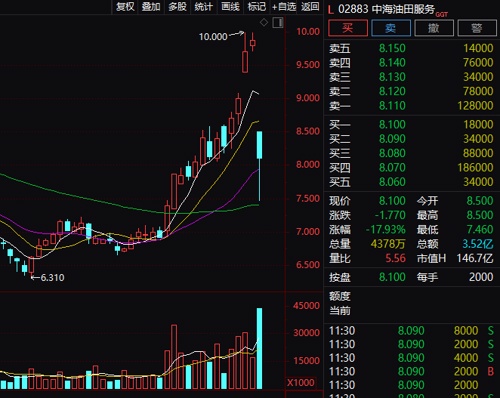Select the 标记 mark toolbar item

257,7
